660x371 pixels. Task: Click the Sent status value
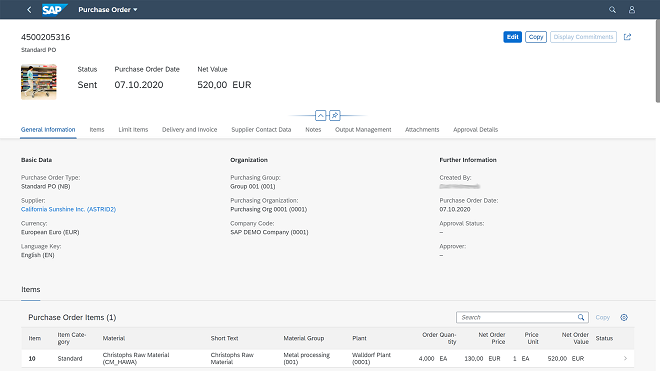(87, 85)
